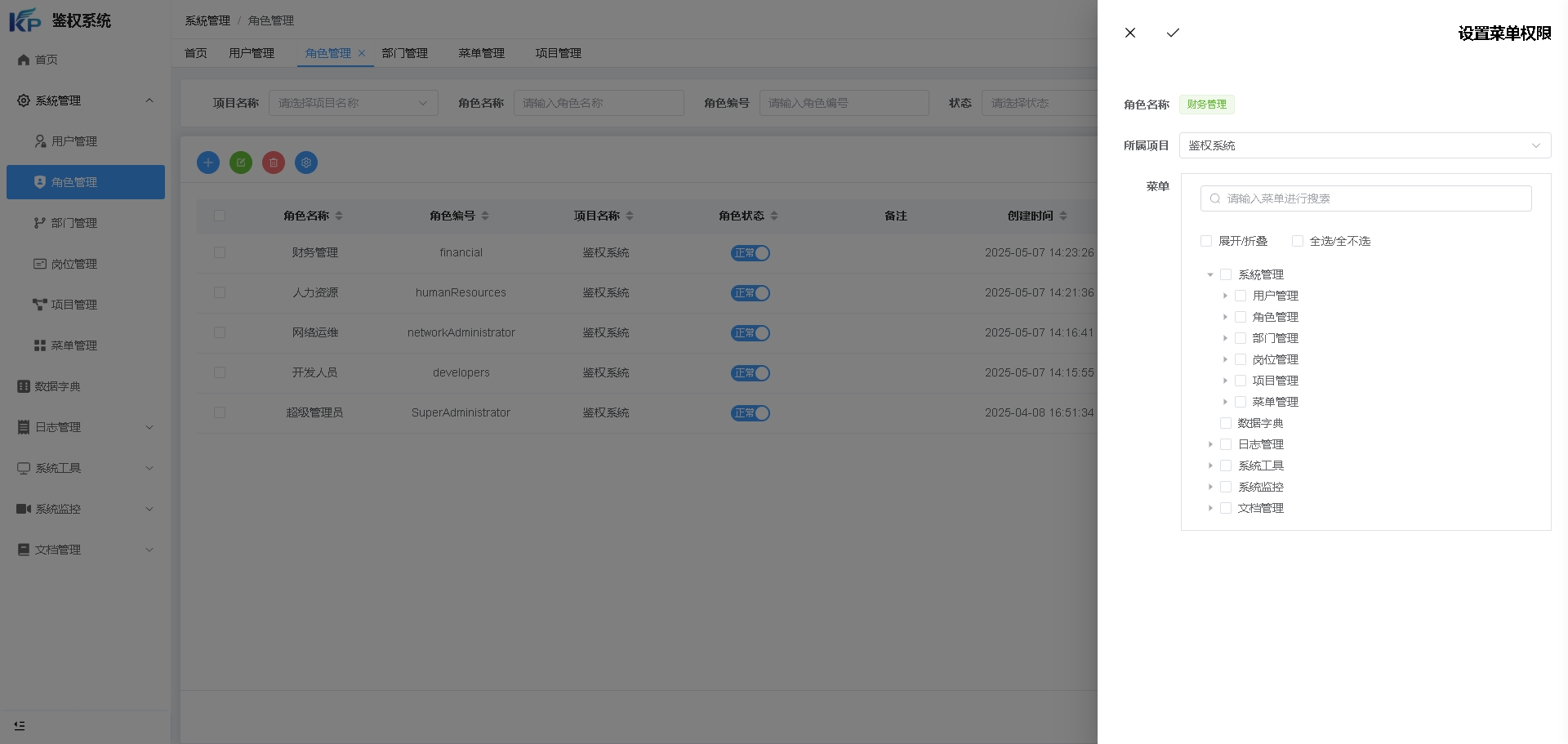
Task: Click the red delete role icon
Action: pos(274,163)
